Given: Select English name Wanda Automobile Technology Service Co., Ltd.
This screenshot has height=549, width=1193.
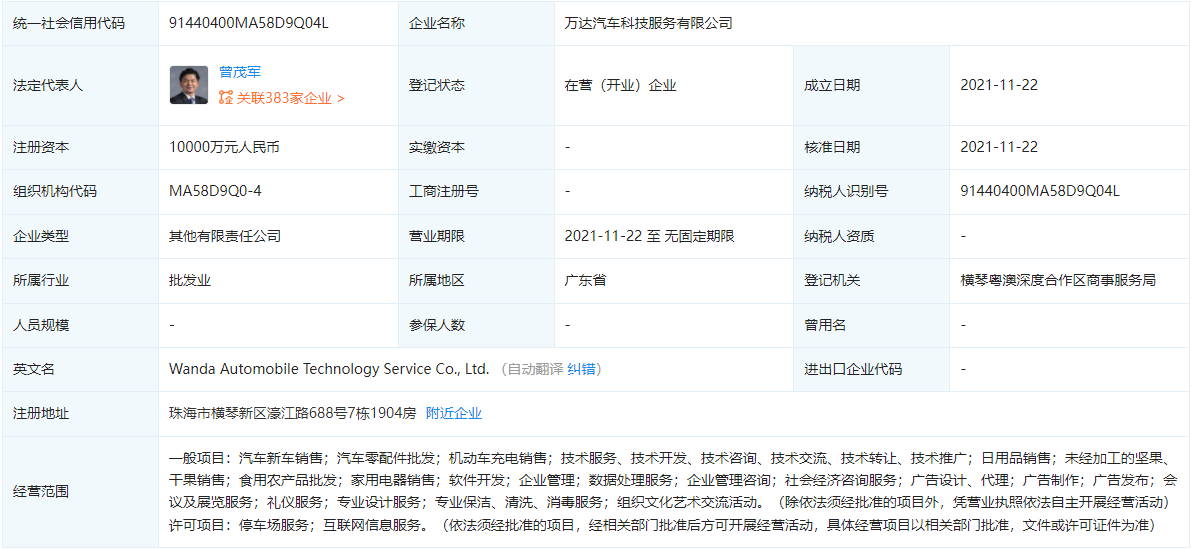Looking at the screenshot, I should pyautogui.click(x=329, y=370).
